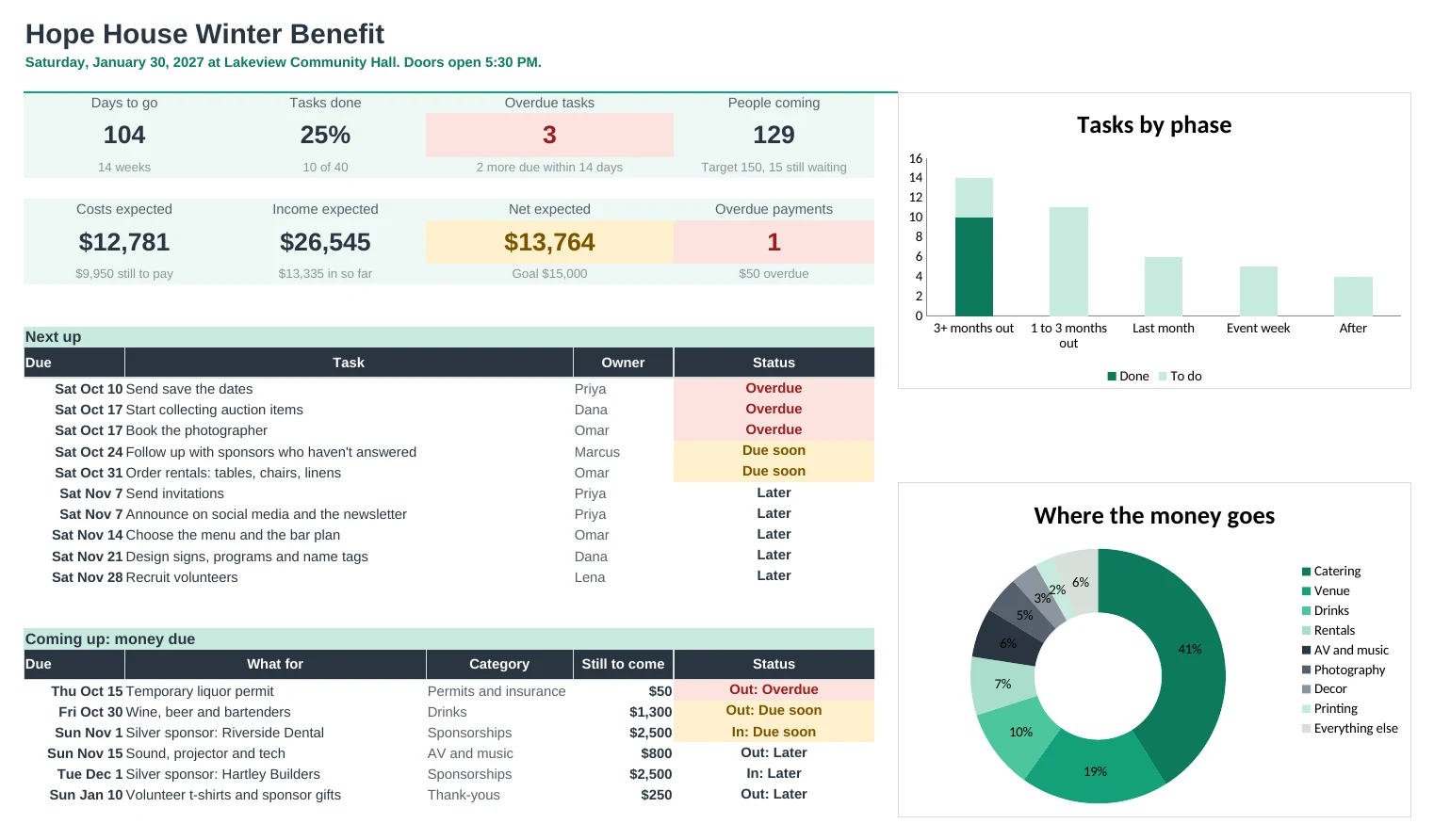Click Due soon status for the sponsors follow-up task
The height and width of the screenshot is (840, 1434).
[774, 450]
